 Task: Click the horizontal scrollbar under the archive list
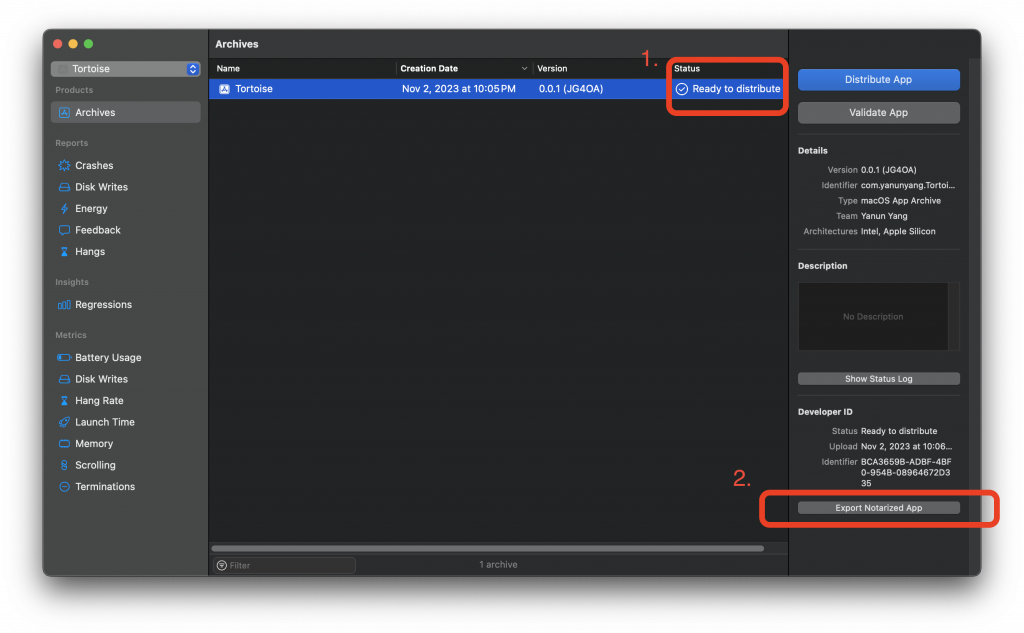[x=487, y=549]
